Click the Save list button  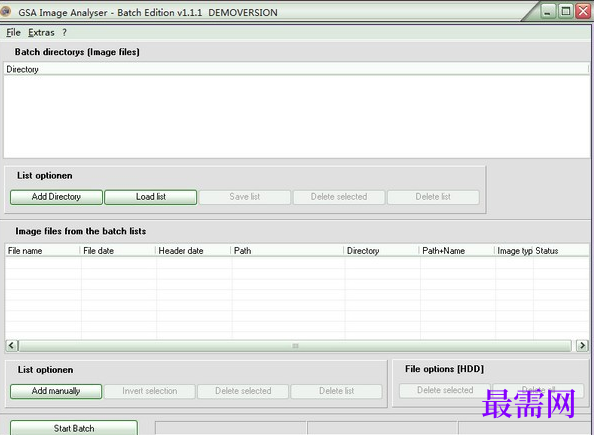pos(245,197)
